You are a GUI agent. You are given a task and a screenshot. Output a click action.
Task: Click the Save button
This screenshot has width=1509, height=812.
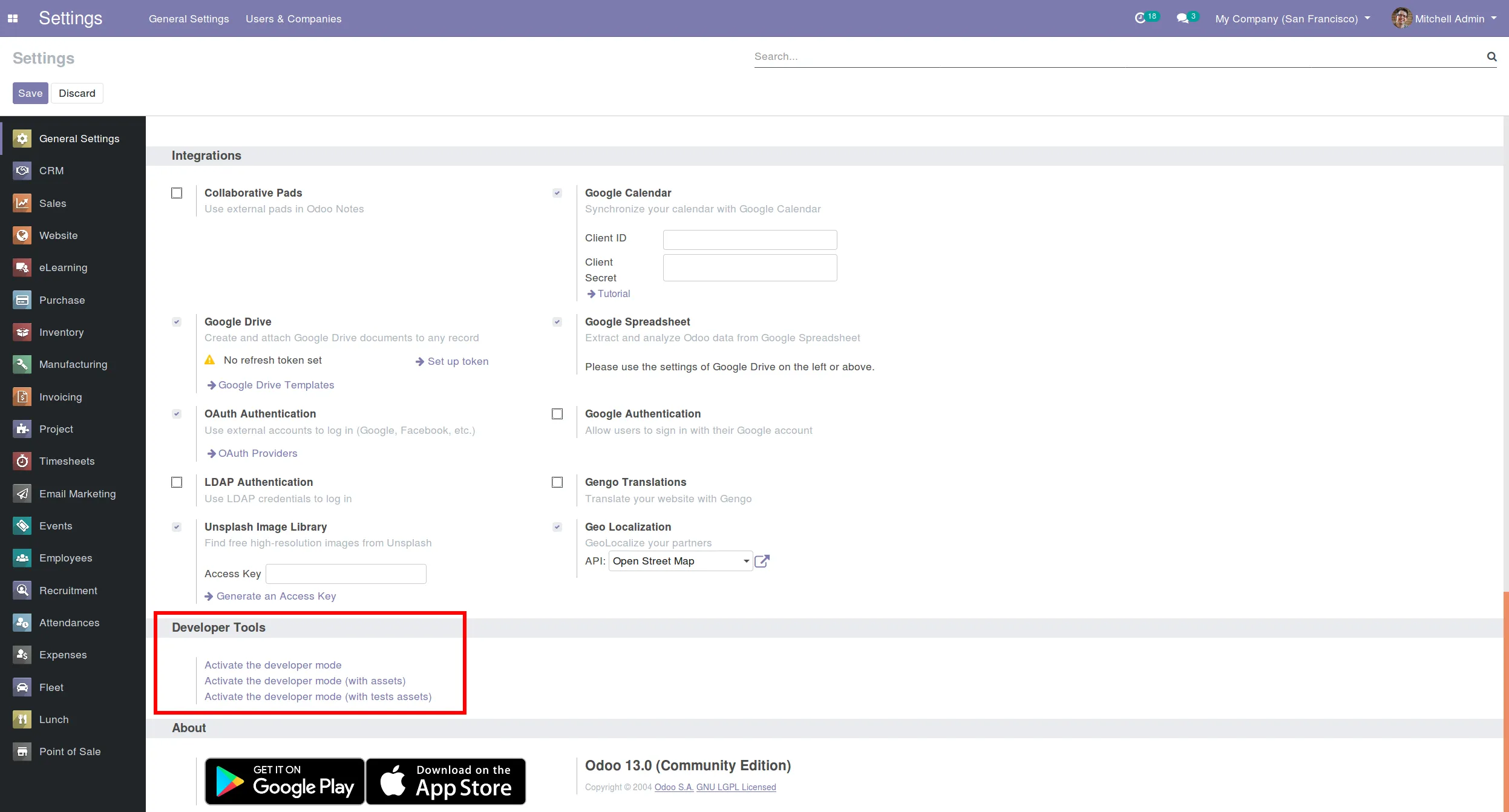[30, 93]
